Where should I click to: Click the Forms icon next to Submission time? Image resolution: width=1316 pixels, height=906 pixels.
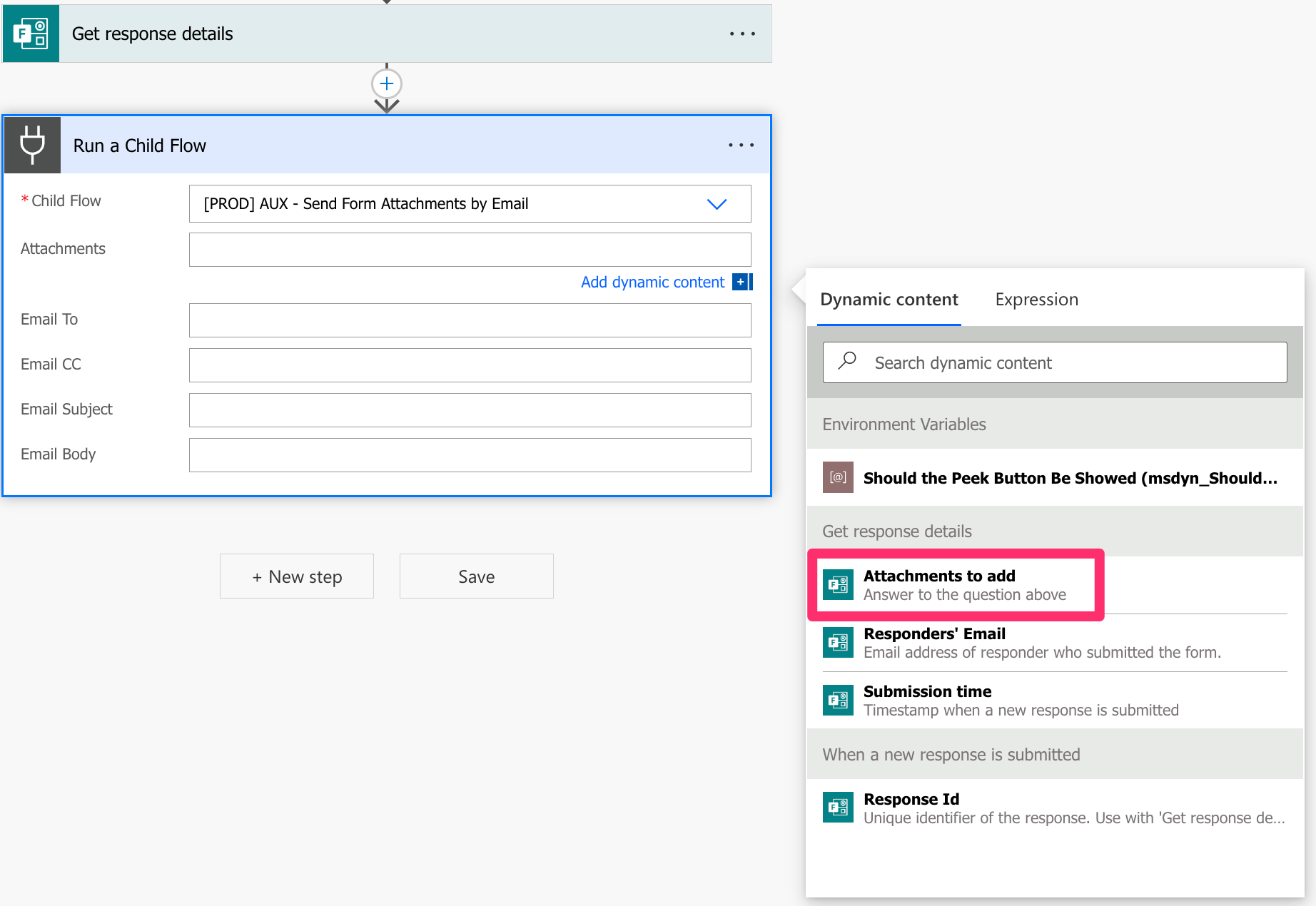(x=838, y=701)
